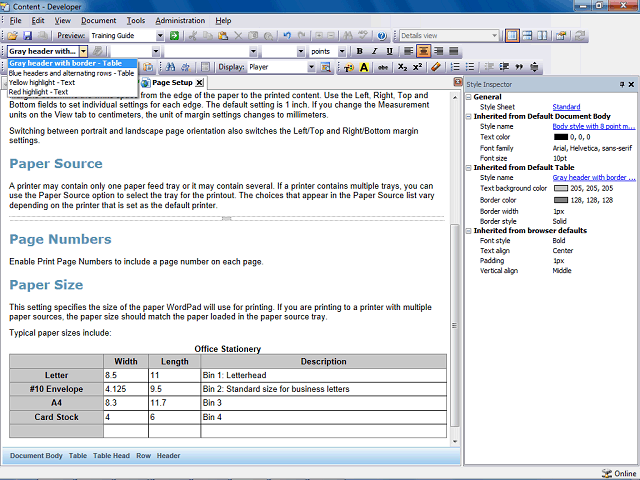
Task: Click the preview icon right of the Display box
Action: pyautogui.click(x=325, y=67)
